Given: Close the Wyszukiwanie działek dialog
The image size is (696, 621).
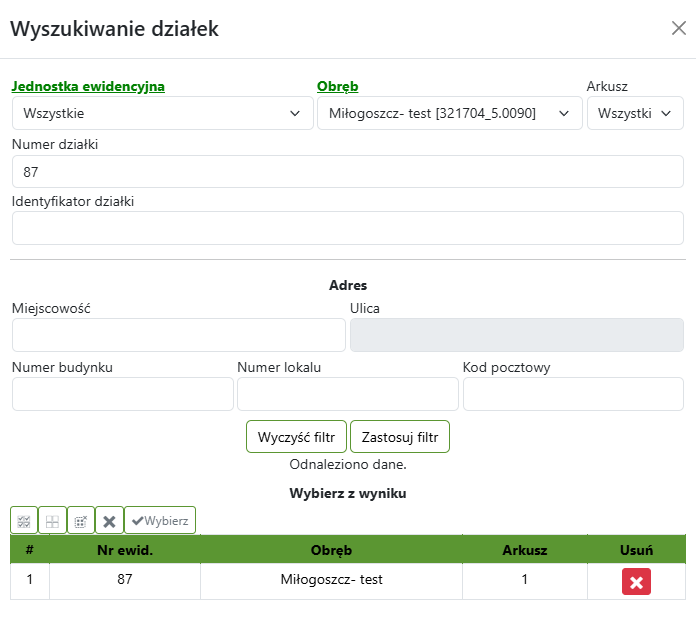Looking at the screenshot, I should click(x=678, y=28).
